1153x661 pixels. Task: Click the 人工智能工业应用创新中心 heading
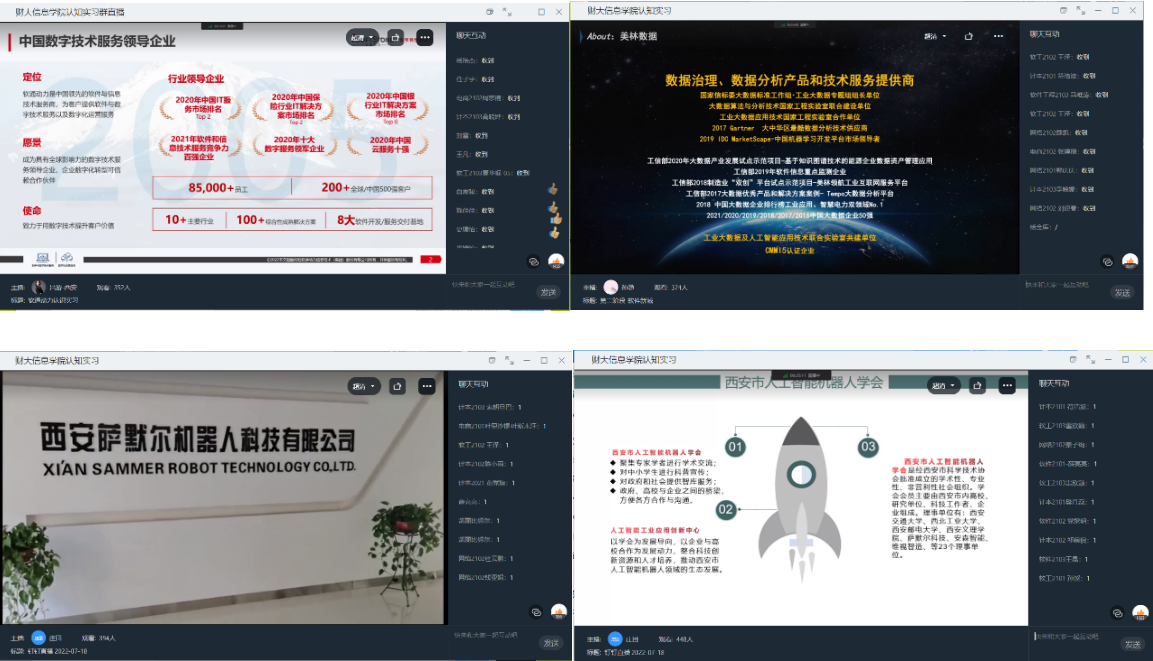point(655,530)
